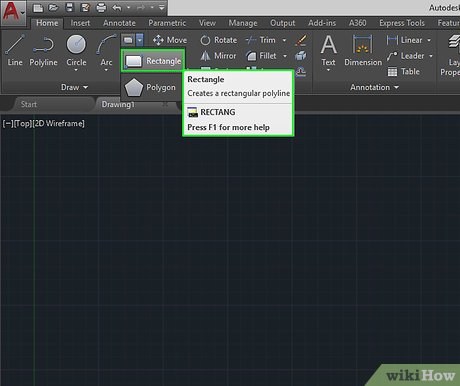Switch to the View ribbon tab
Viewport: 460px width, 386px height.
(x=207, y=23)
